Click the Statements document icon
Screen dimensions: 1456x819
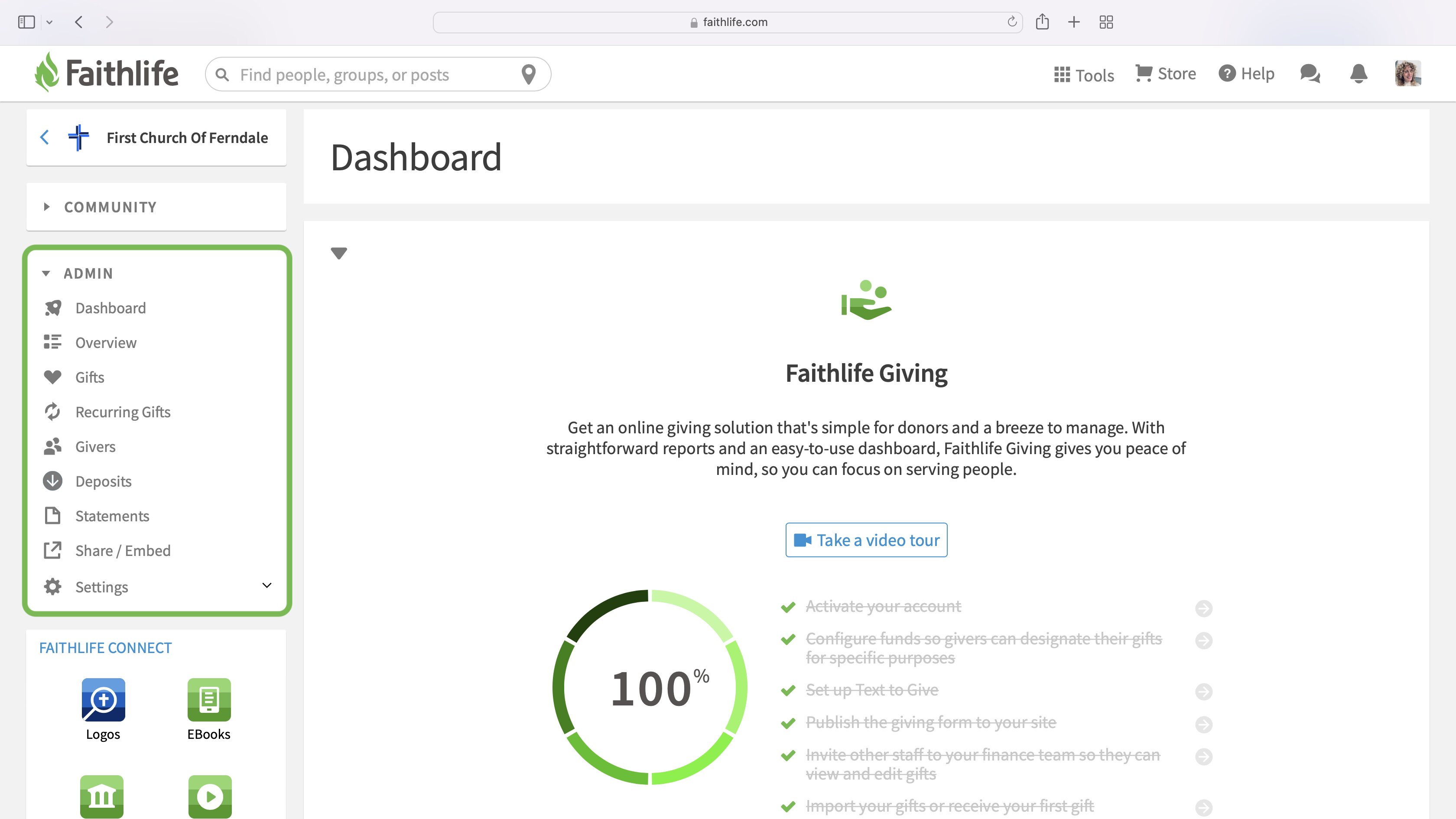coord(52,516)
